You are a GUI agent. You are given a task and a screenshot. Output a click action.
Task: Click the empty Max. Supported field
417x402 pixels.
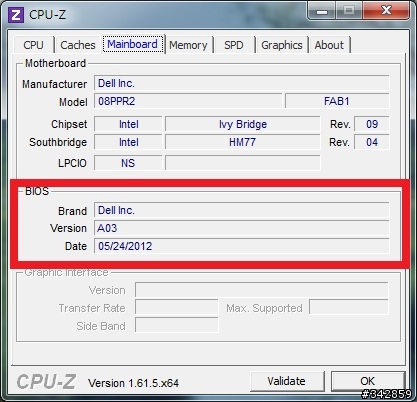coord(349,307)
